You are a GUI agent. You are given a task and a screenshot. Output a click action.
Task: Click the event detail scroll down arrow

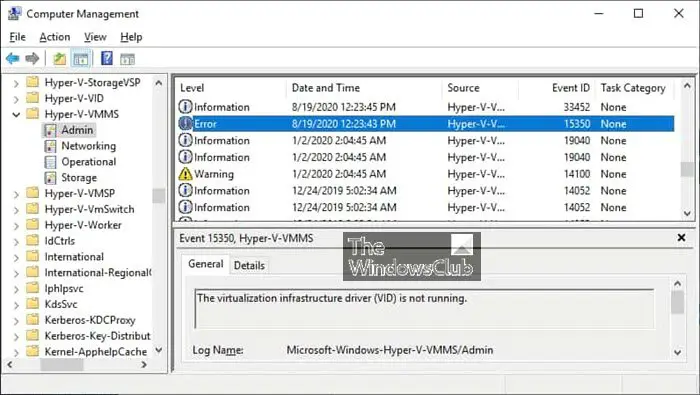coord(677,353)
